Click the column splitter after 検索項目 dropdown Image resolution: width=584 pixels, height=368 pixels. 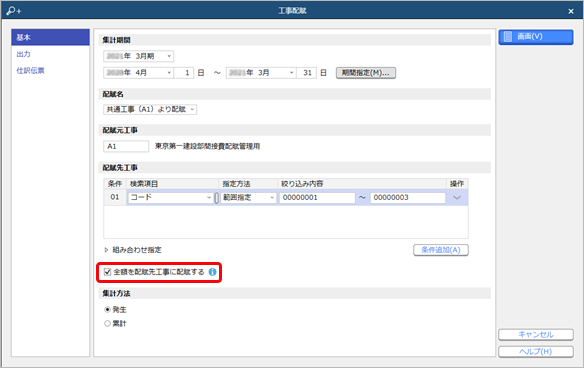(x=217, y=197)
